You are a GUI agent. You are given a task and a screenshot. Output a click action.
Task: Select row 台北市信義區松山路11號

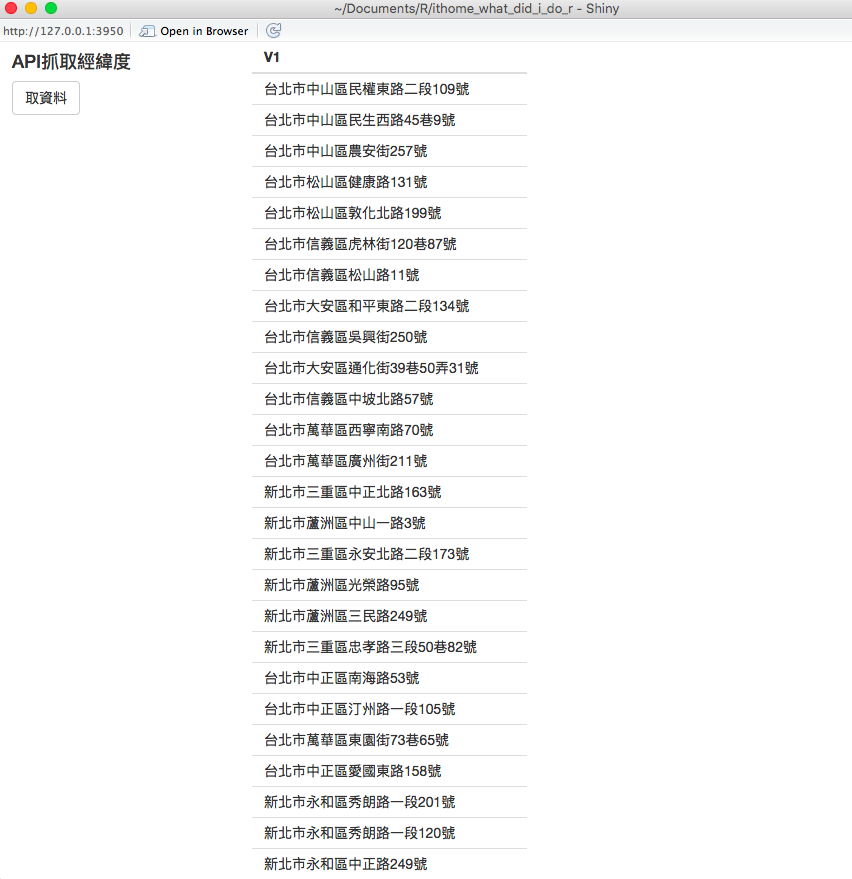click(x=390, y=275)
